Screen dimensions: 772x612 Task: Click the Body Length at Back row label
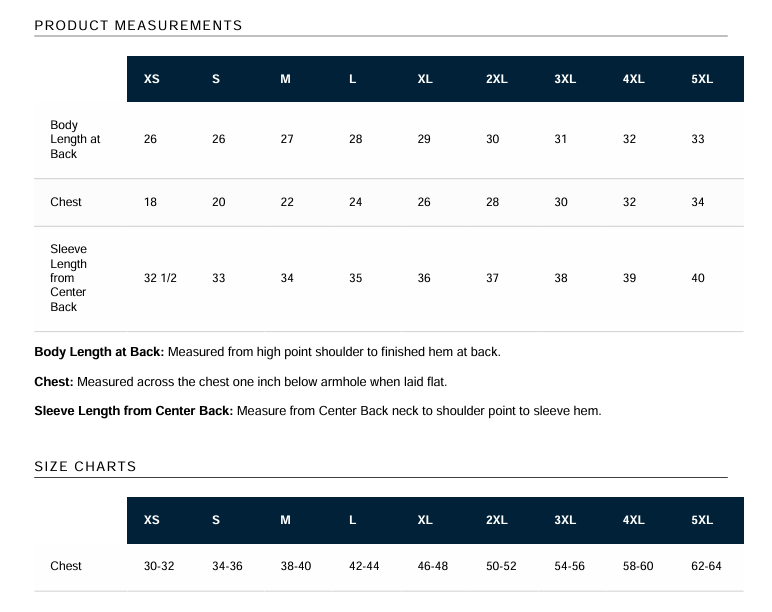(x=75, y=140)
